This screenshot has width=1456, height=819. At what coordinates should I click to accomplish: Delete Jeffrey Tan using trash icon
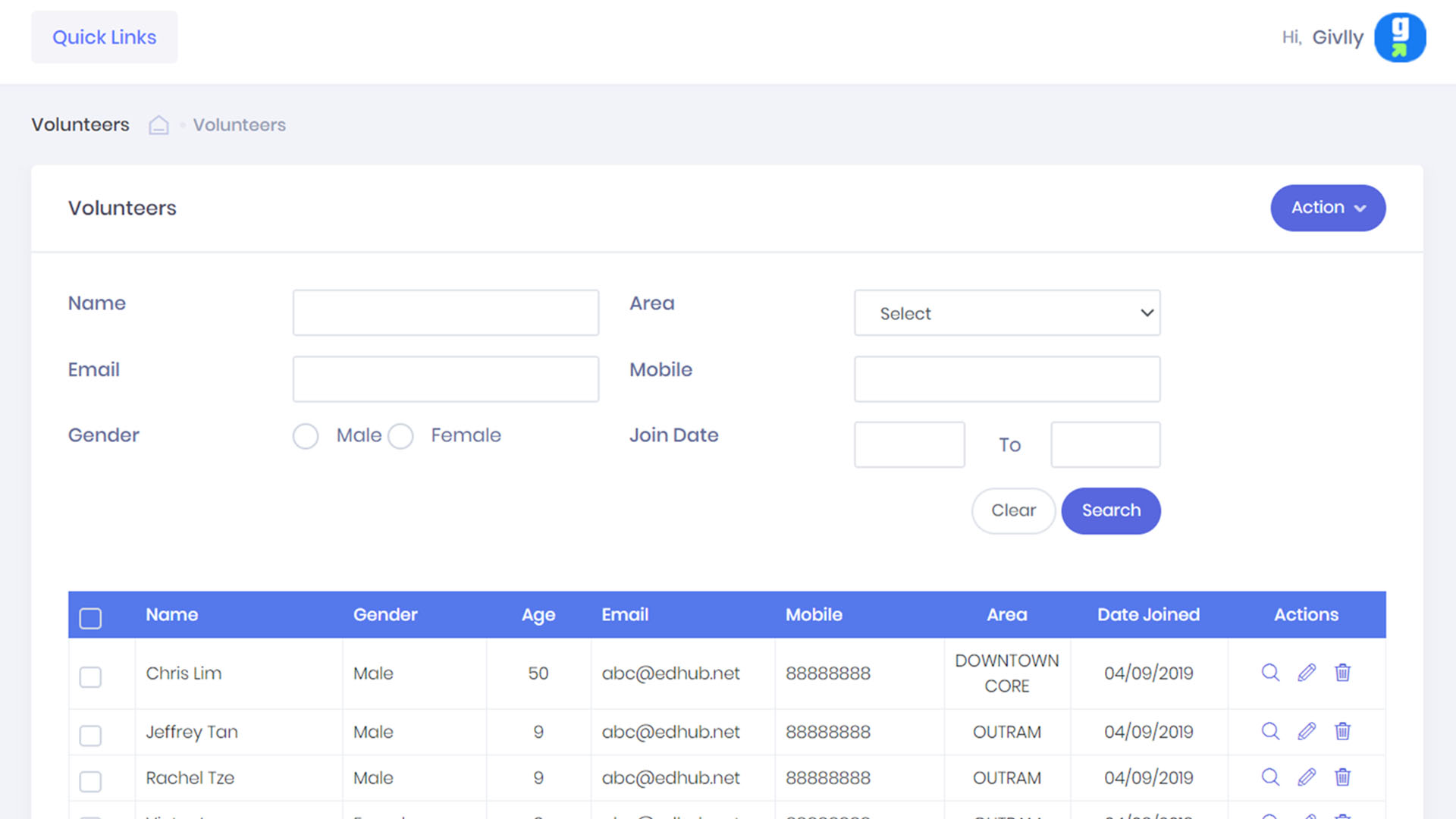[x=1342, y=731]
